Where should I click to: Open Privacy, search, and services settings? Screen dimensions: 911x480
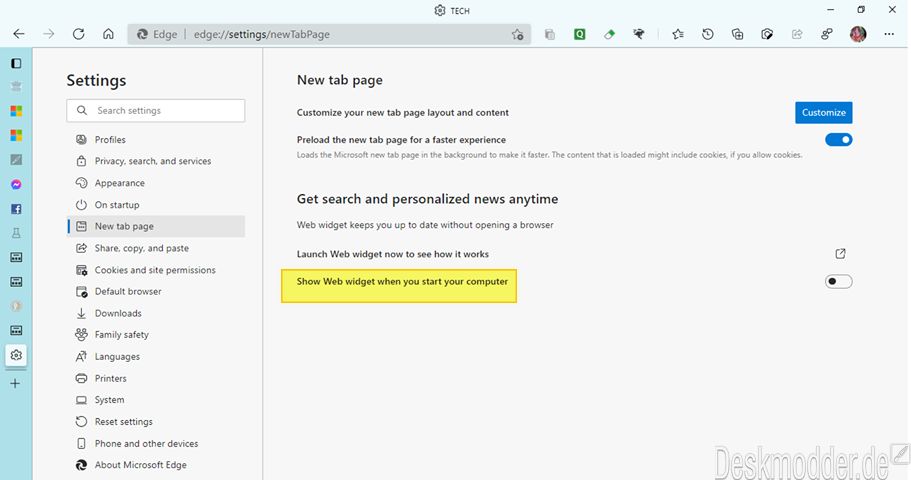pyautogui.click(x=156, y=161)
